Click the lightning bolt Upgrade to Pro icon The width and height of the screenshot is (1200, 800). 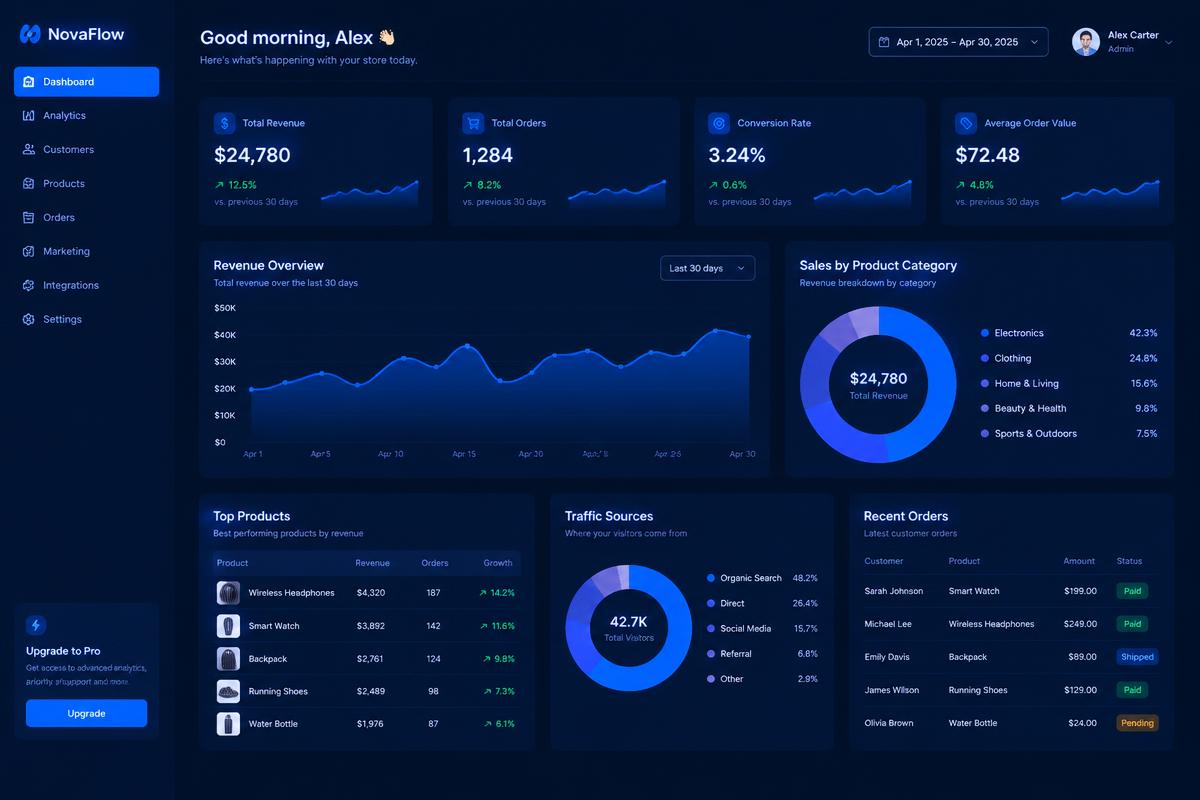click(37, 626)
